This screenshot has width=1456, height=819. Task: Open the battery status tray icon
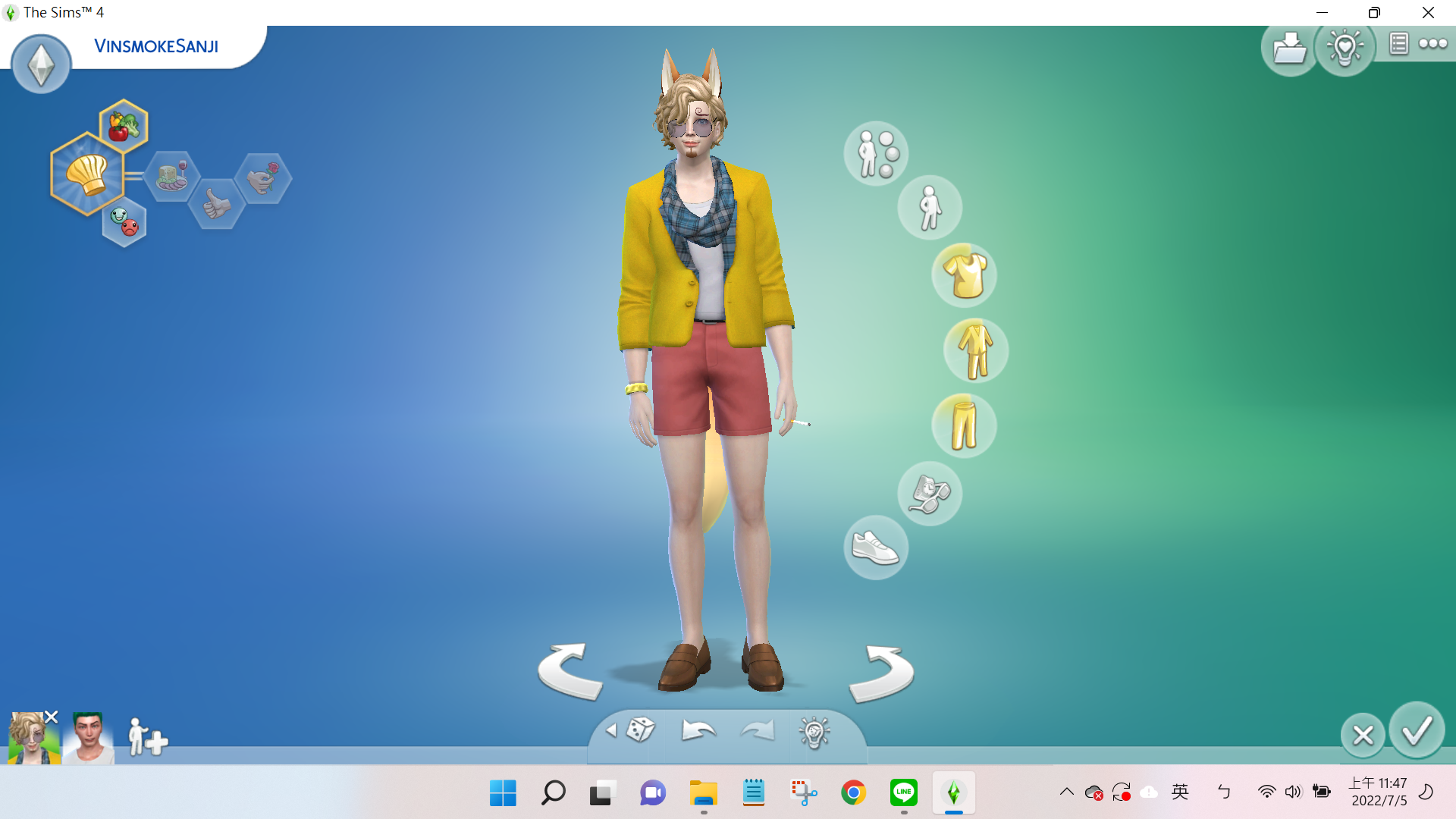tap(1322, 792)
